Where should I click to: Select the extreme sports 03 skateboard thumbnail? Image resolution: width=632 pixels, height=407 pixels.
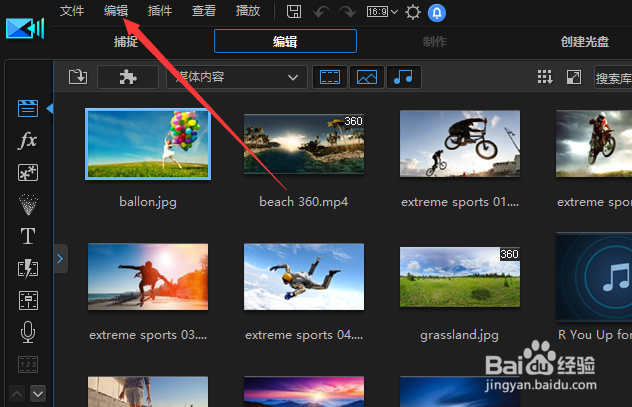pos(148,277)
